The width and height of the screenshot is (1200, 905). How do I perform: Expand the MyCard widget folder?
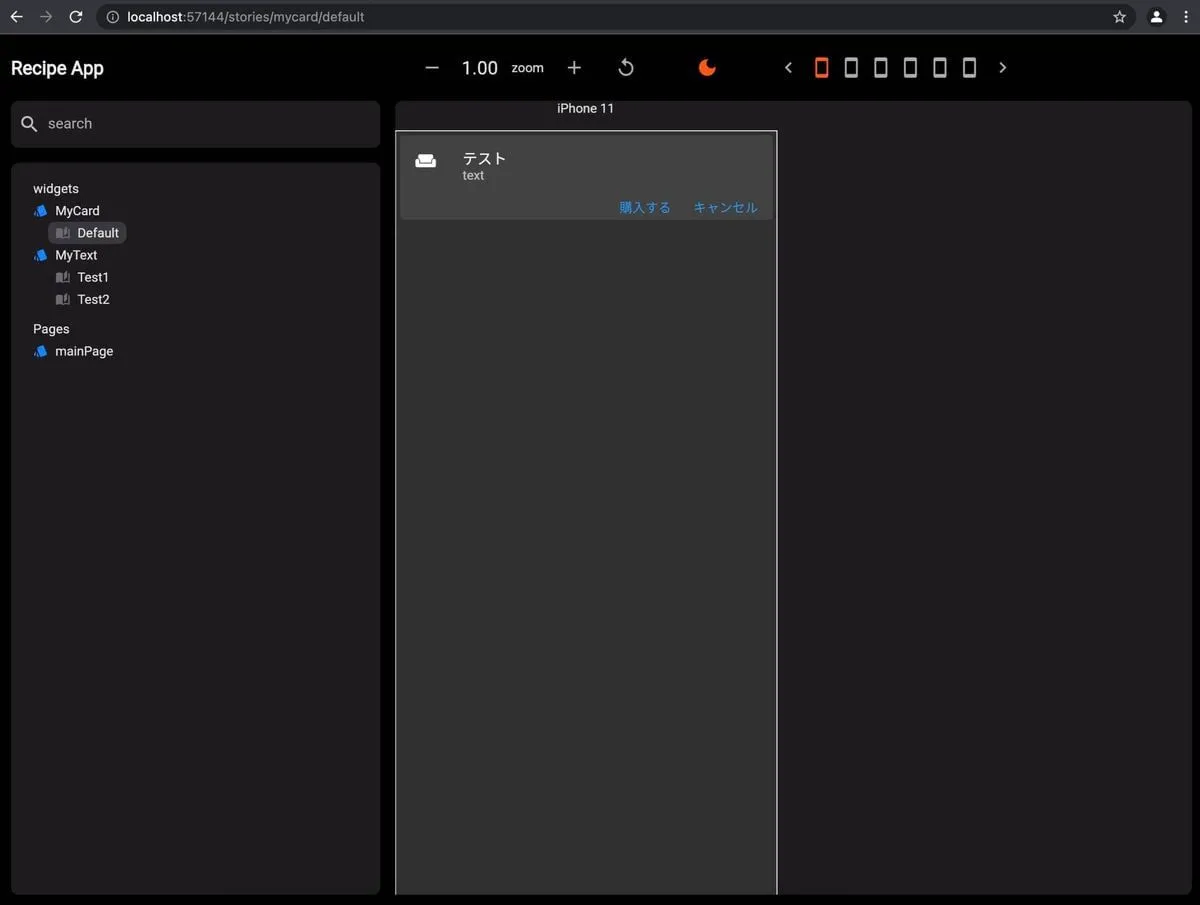tap(76, 211)
